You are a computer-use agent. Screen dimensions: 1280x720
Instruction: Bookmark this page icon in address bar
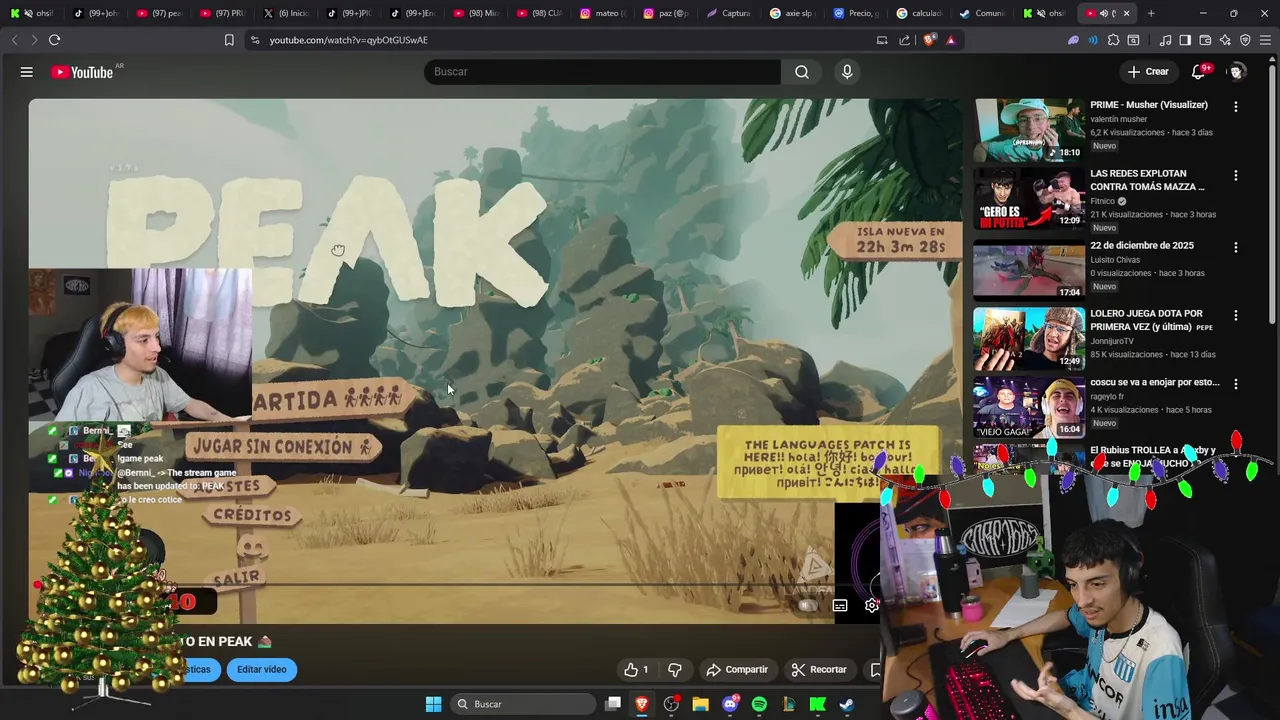tap(229, 40)
